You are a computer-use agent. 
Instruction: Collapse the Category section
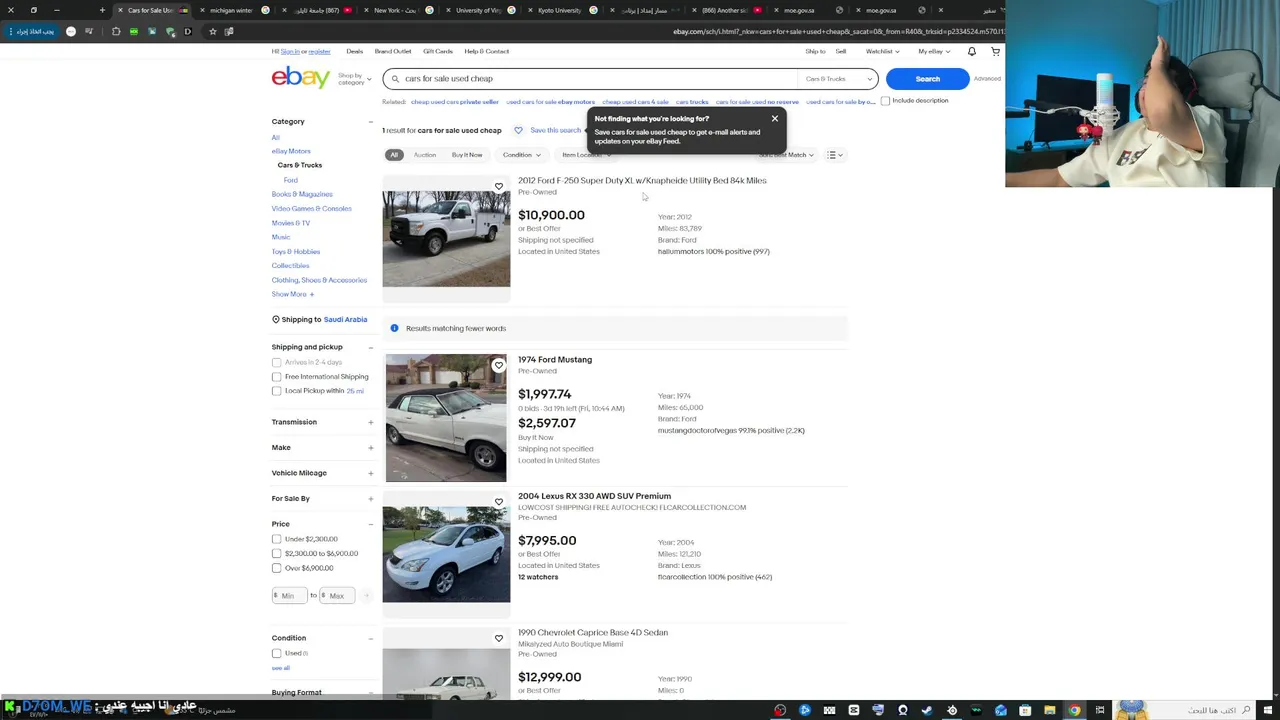click(x=370, y=122)
